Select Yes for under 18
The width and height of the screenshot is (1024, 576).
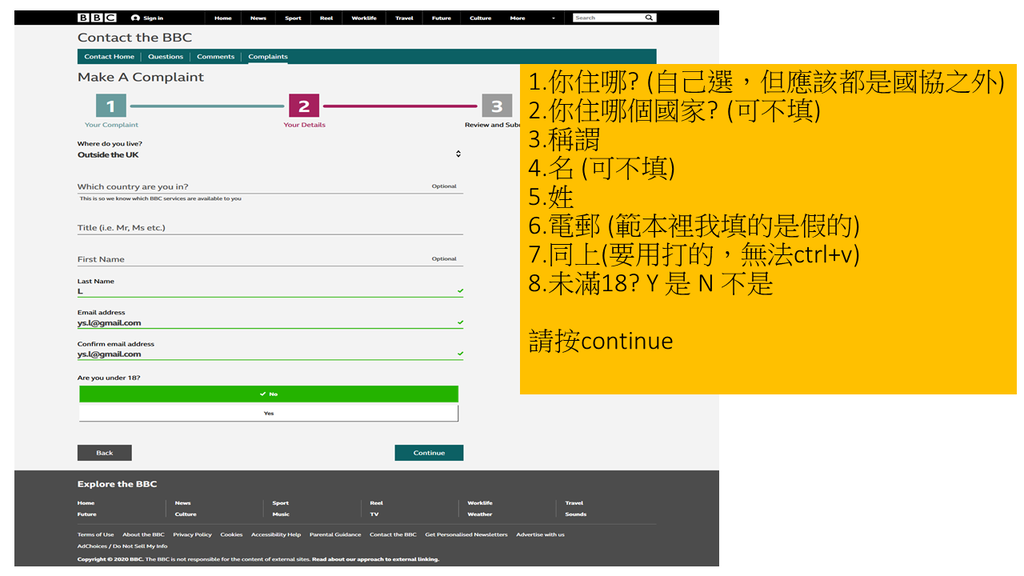coord(268,413)
